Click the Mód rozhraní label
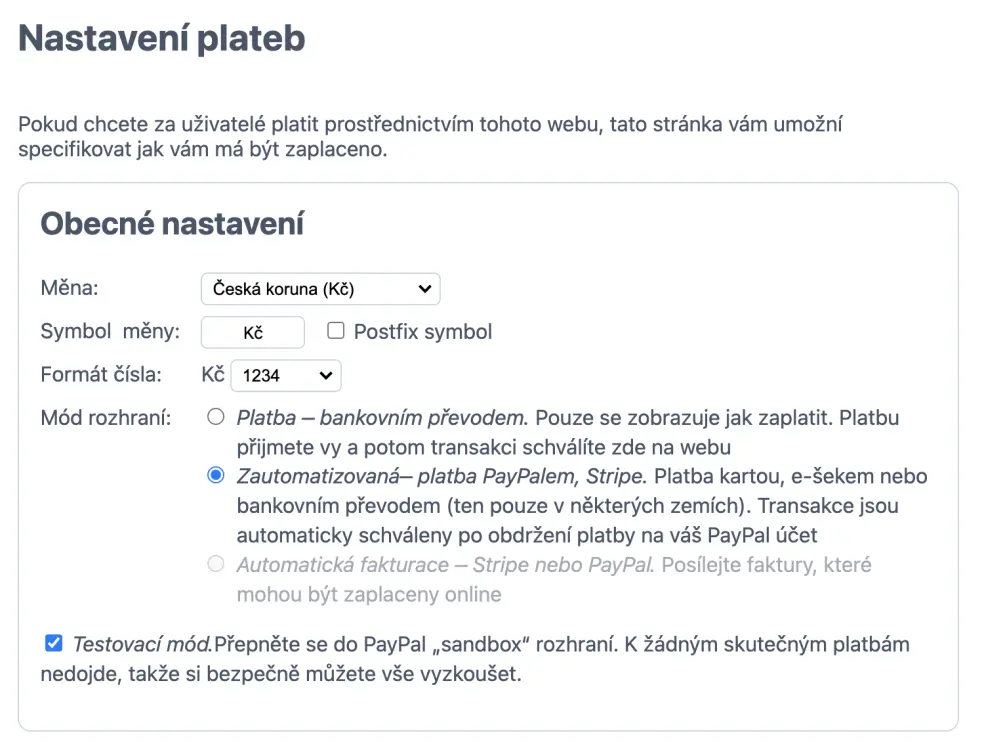The width and height of the screenshot is (984, 750). point(103,417)
